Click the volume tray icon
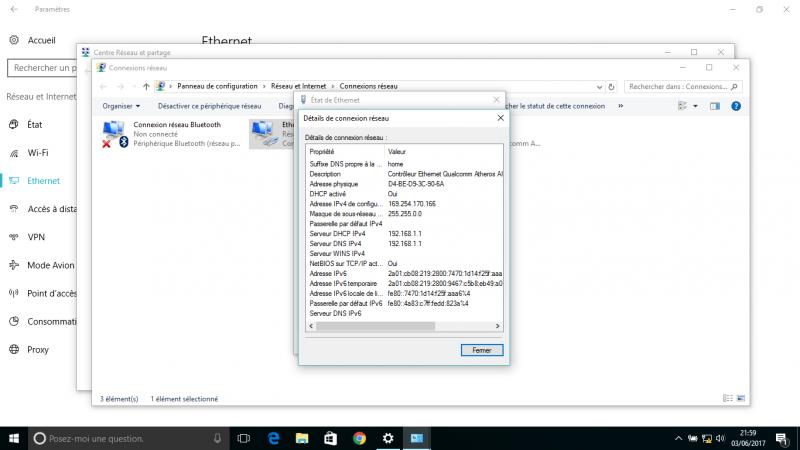The image size is (800, 450). point(720,438)
